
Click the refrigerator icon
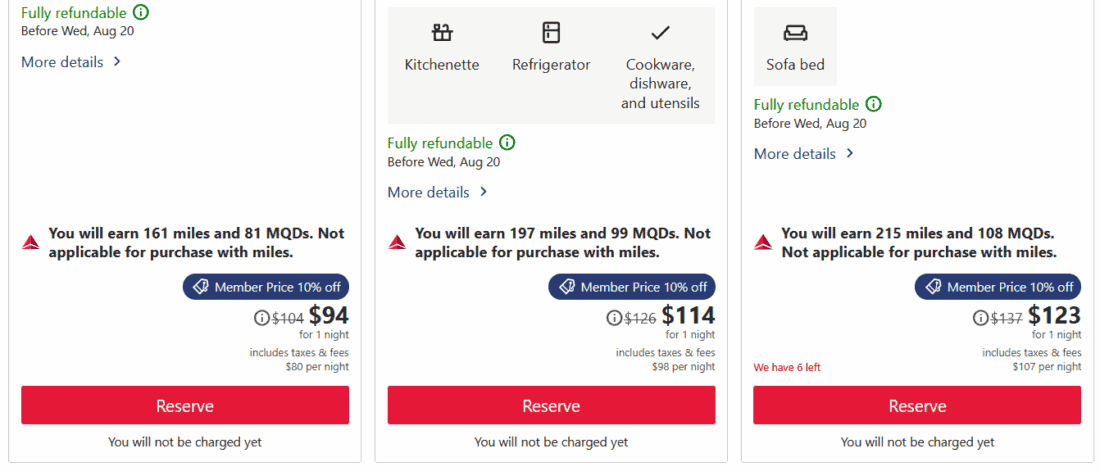551,33
